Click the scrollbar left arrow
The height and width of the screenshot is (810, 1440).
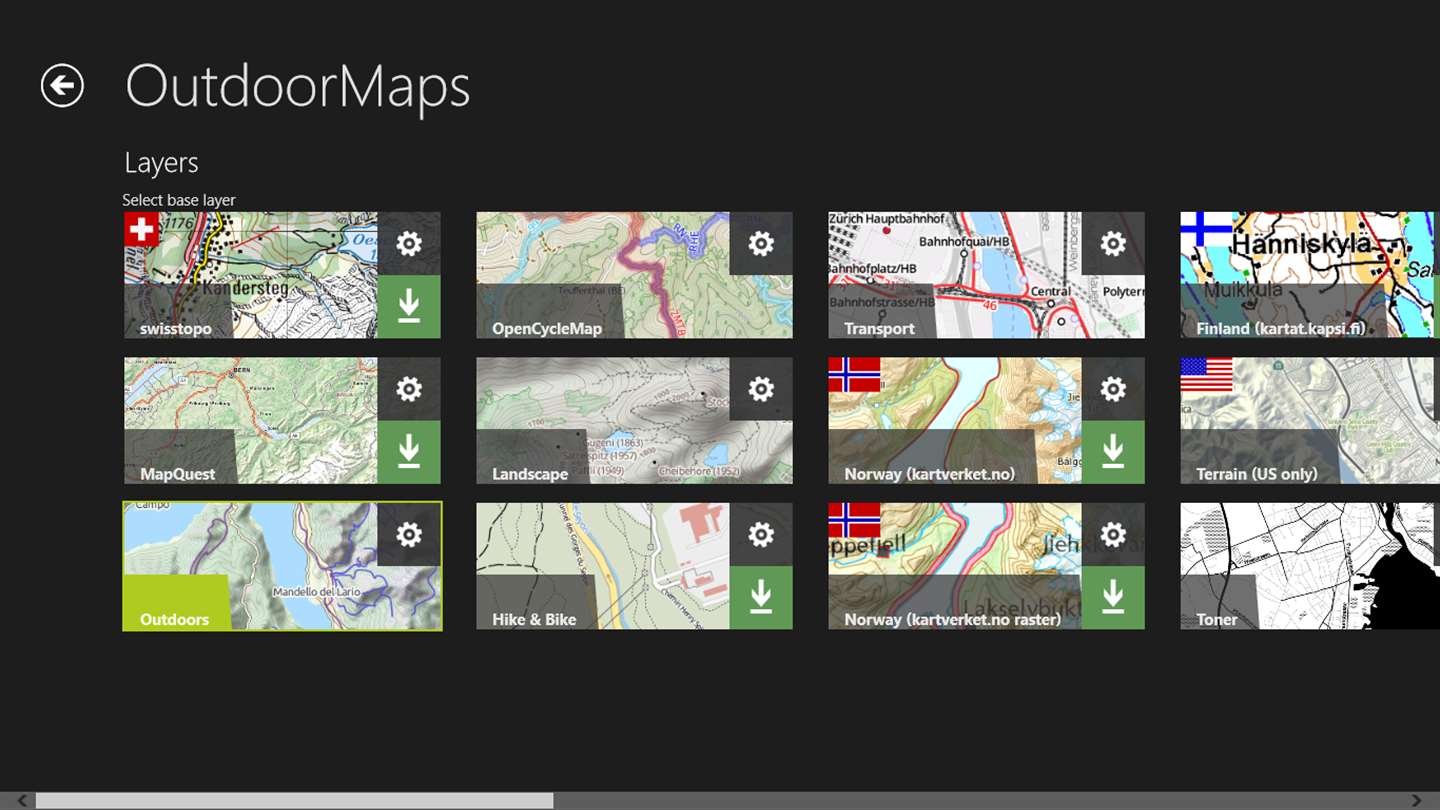pyautogui.click(x=22, y=801)
